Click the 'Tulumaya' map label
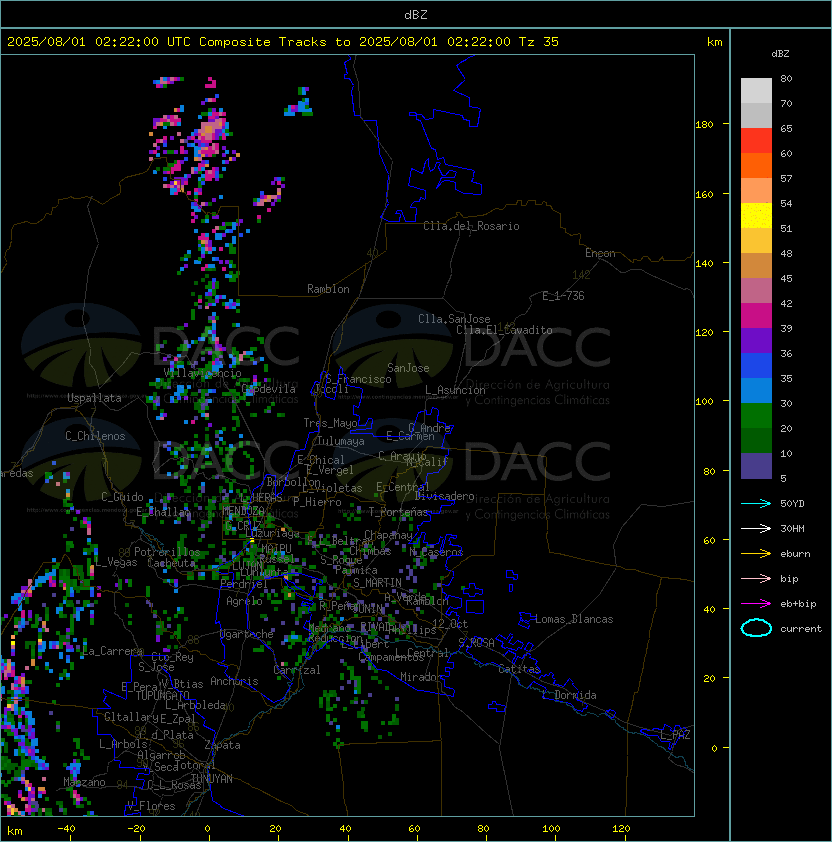This screenshot has height=842, width=832. (341, 441)
